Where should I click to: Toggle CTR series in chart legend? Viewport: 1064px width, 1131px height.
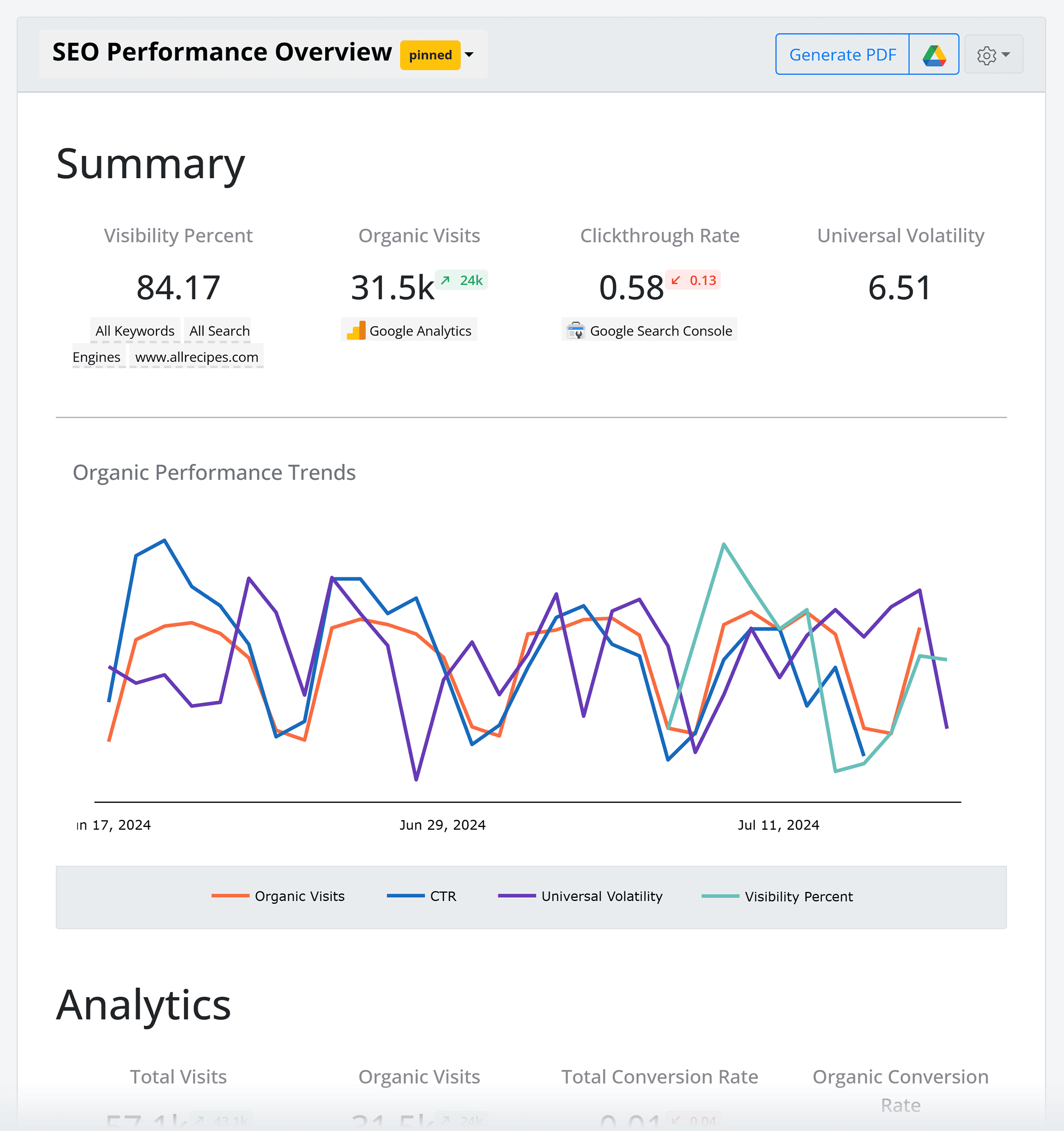[422, 896]
